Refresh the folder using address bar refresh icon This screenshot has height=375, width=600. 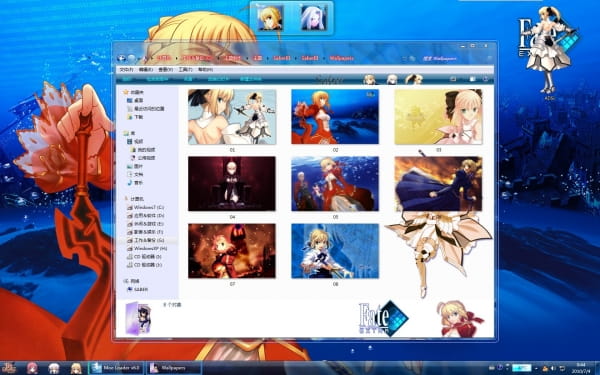point(412,59)
